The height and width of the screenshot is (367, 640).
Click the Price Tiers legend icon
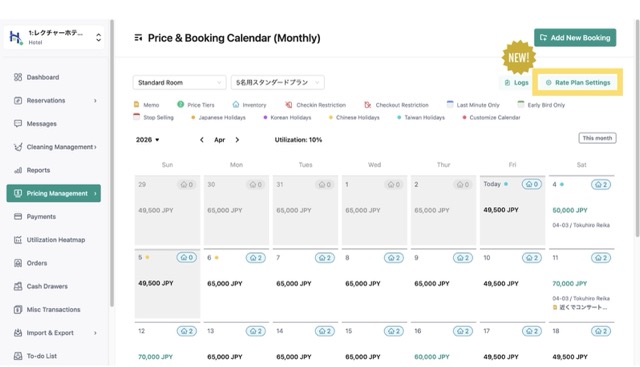(180, 105)
